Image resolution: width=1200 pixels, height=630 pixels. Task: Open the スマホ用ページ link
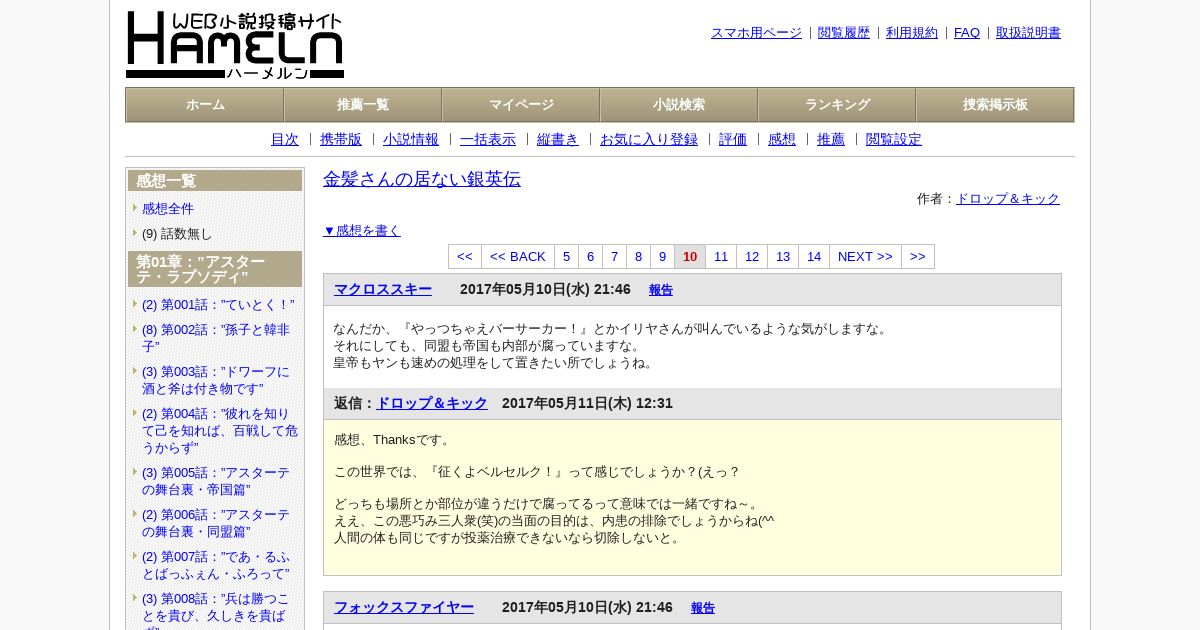pyautogui.click(x=756, y=33)
